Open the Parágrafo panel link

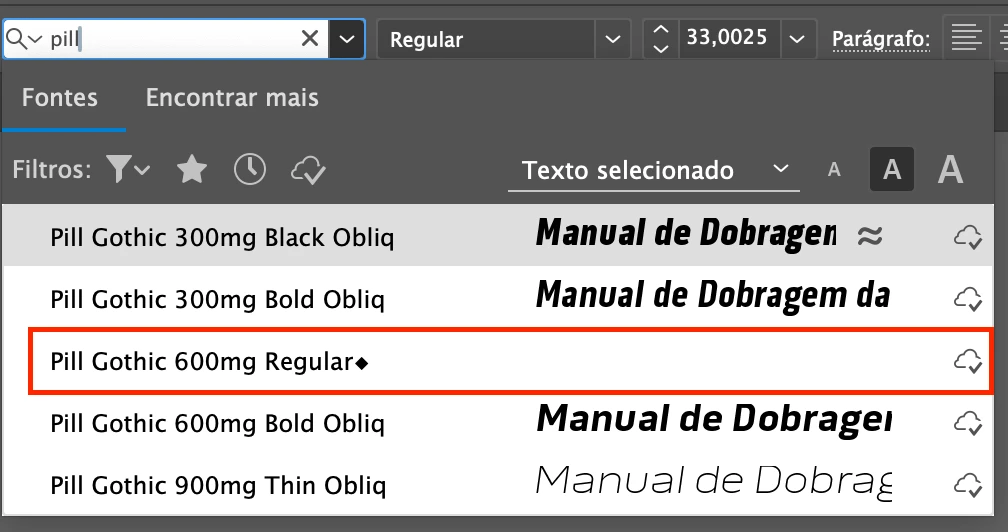(881, 39)
